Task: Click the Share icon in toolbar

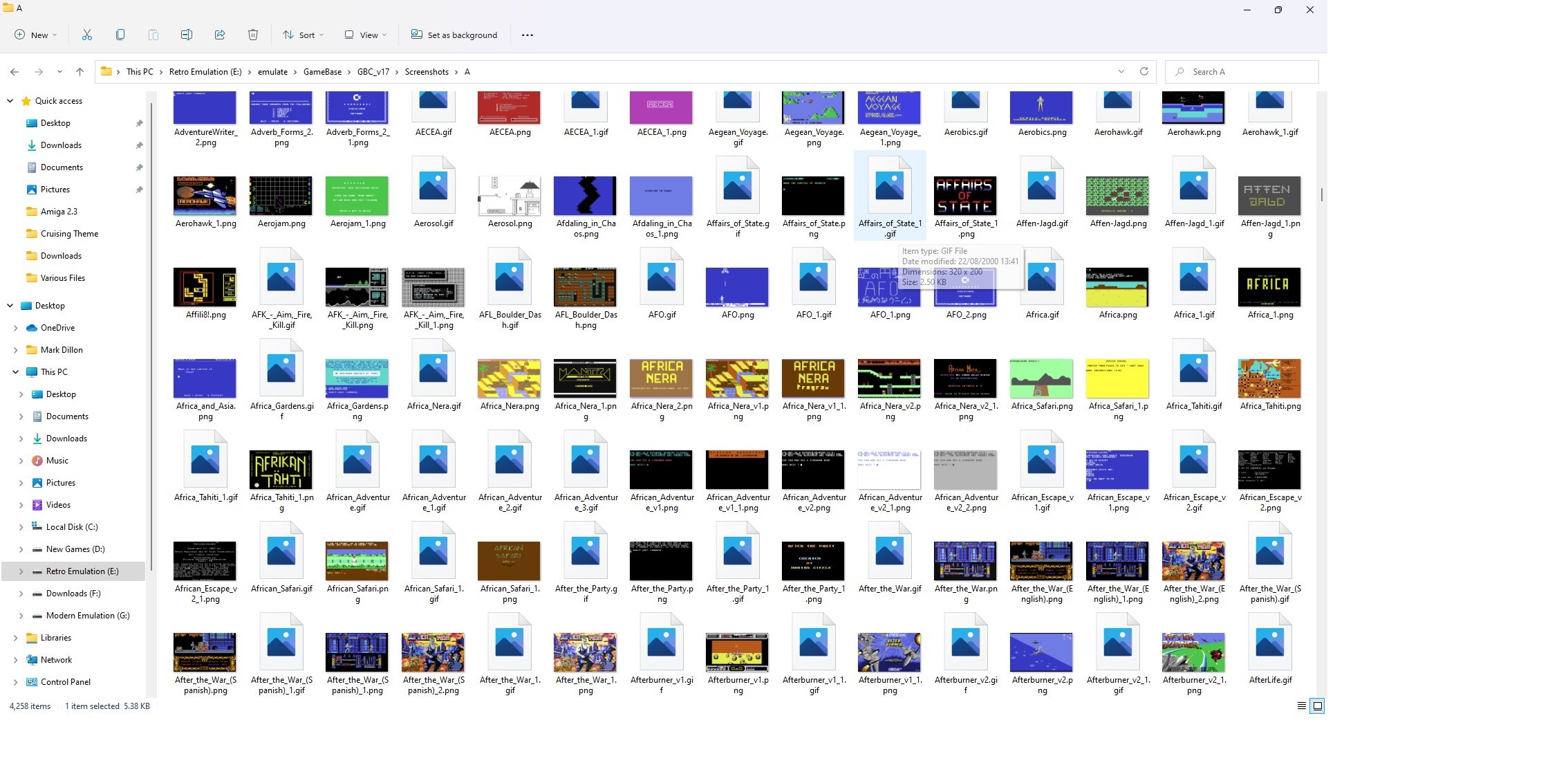Action: (220, 35)
